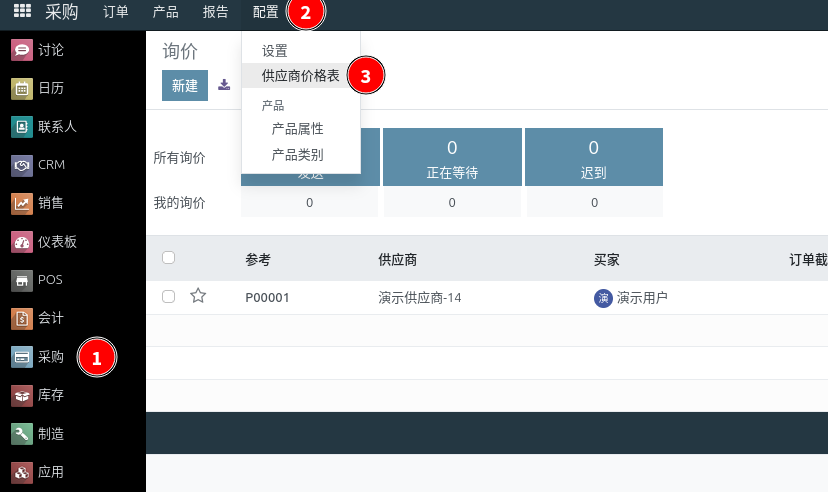Screen dimensions: 828x492
Task: Open the 应用 apps icon in sidebar
Action: pos(22,472)
